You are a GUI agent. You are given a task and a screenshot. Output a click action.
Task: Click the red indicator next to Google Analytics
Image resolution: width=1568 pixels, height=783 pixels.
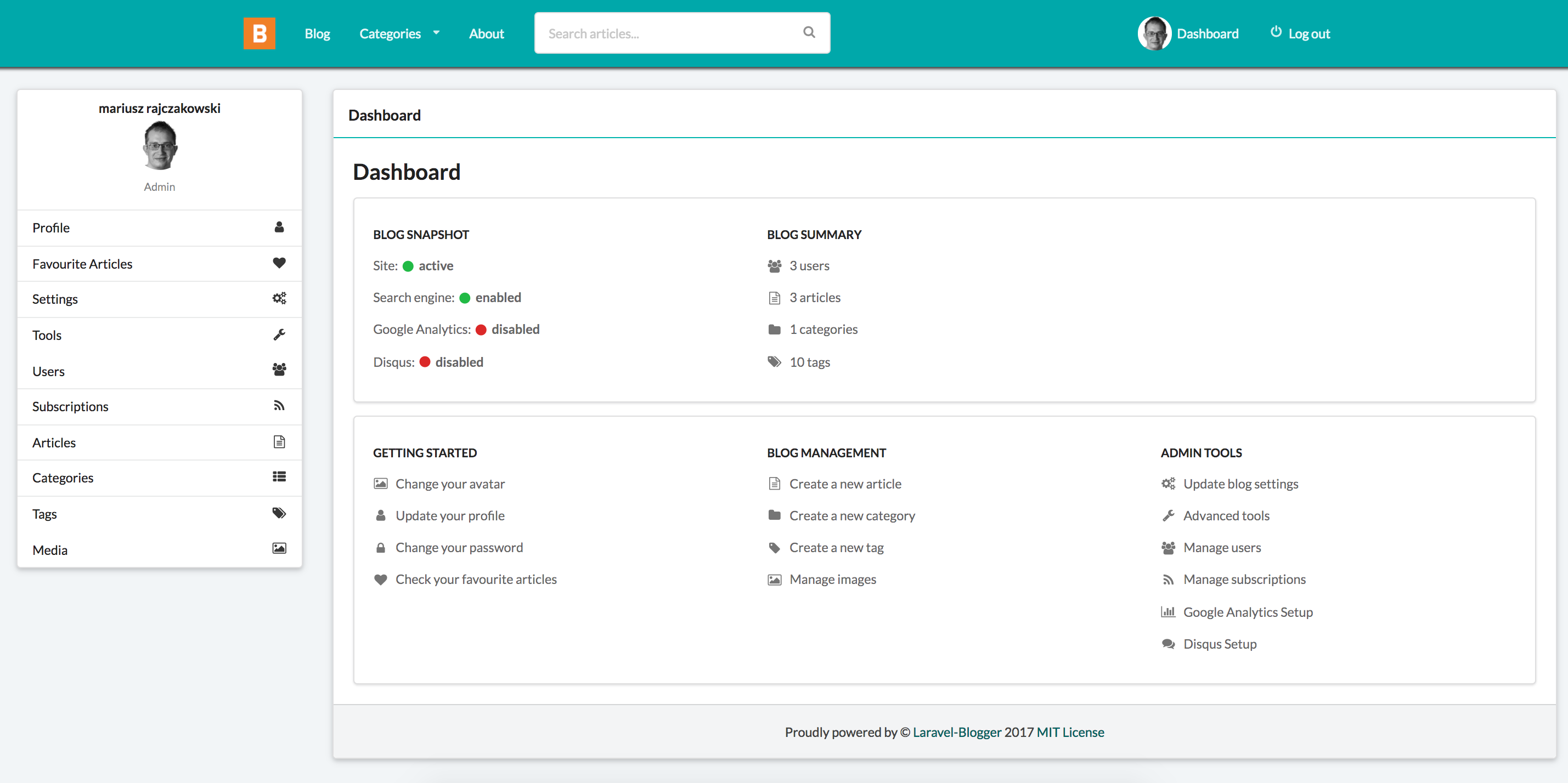[x=481, y=329]
